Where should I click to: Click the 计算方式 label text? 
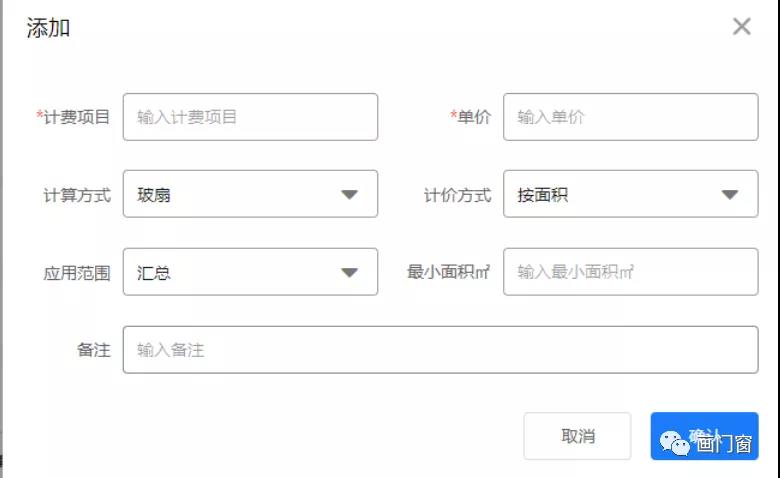point(77,195)
